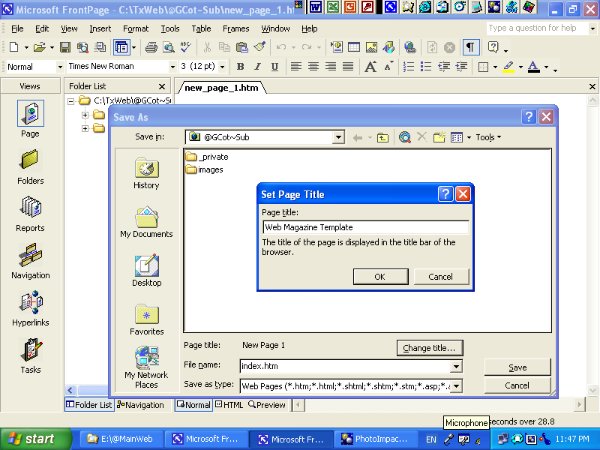Click the Create New Folder icon
Viewport: 600px width, 450px height.
[439, 137]
